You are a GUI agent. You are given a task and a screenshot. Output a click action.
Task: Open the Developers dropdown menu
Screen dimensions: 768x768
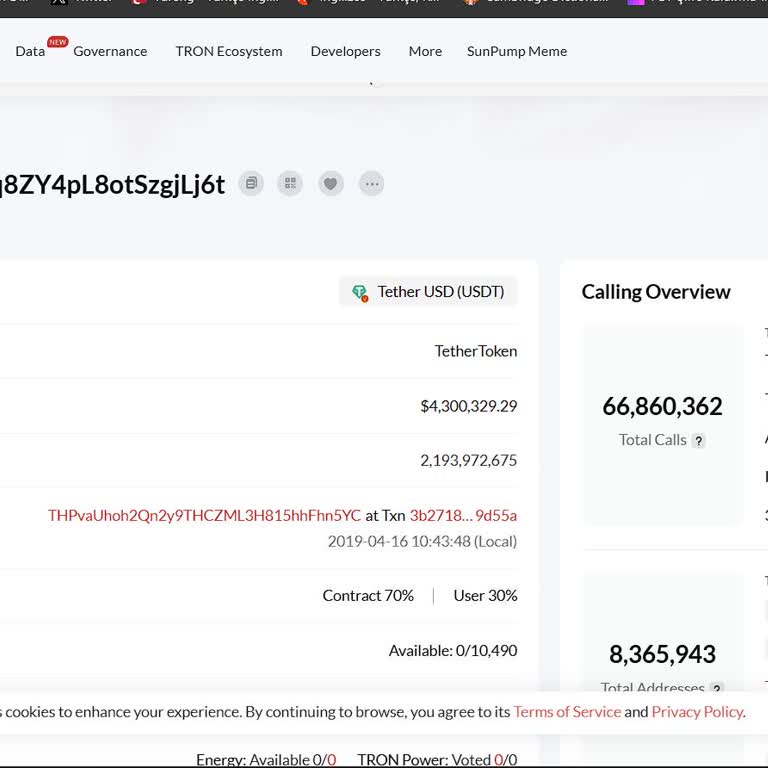pos(345,51)
